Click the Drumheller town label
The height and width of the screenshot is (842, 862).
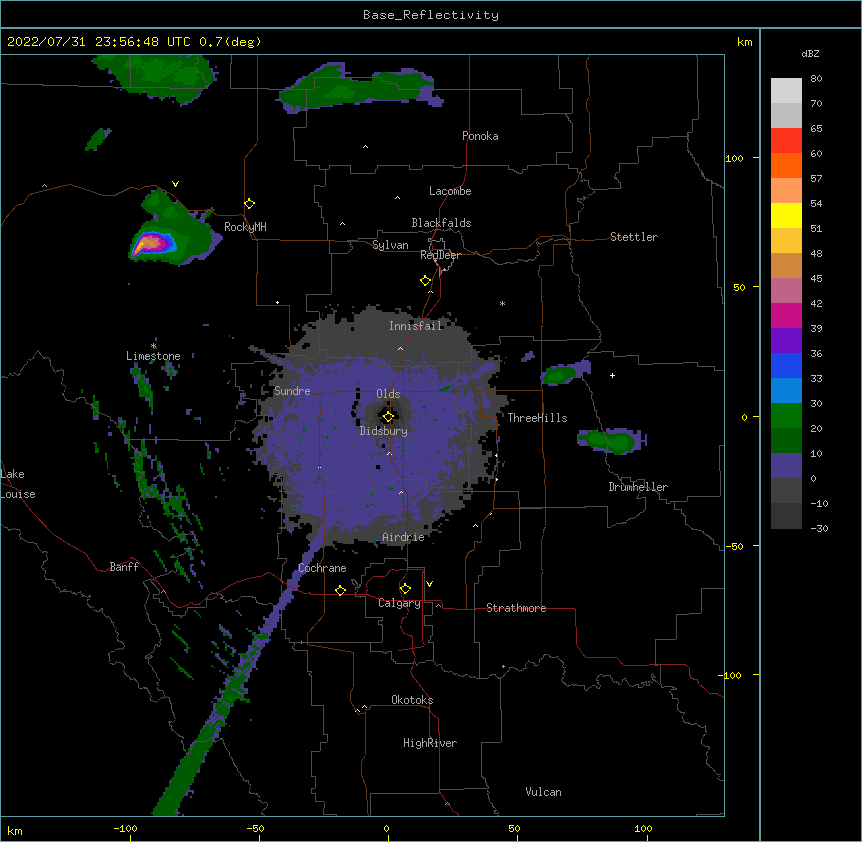[638, 487]
